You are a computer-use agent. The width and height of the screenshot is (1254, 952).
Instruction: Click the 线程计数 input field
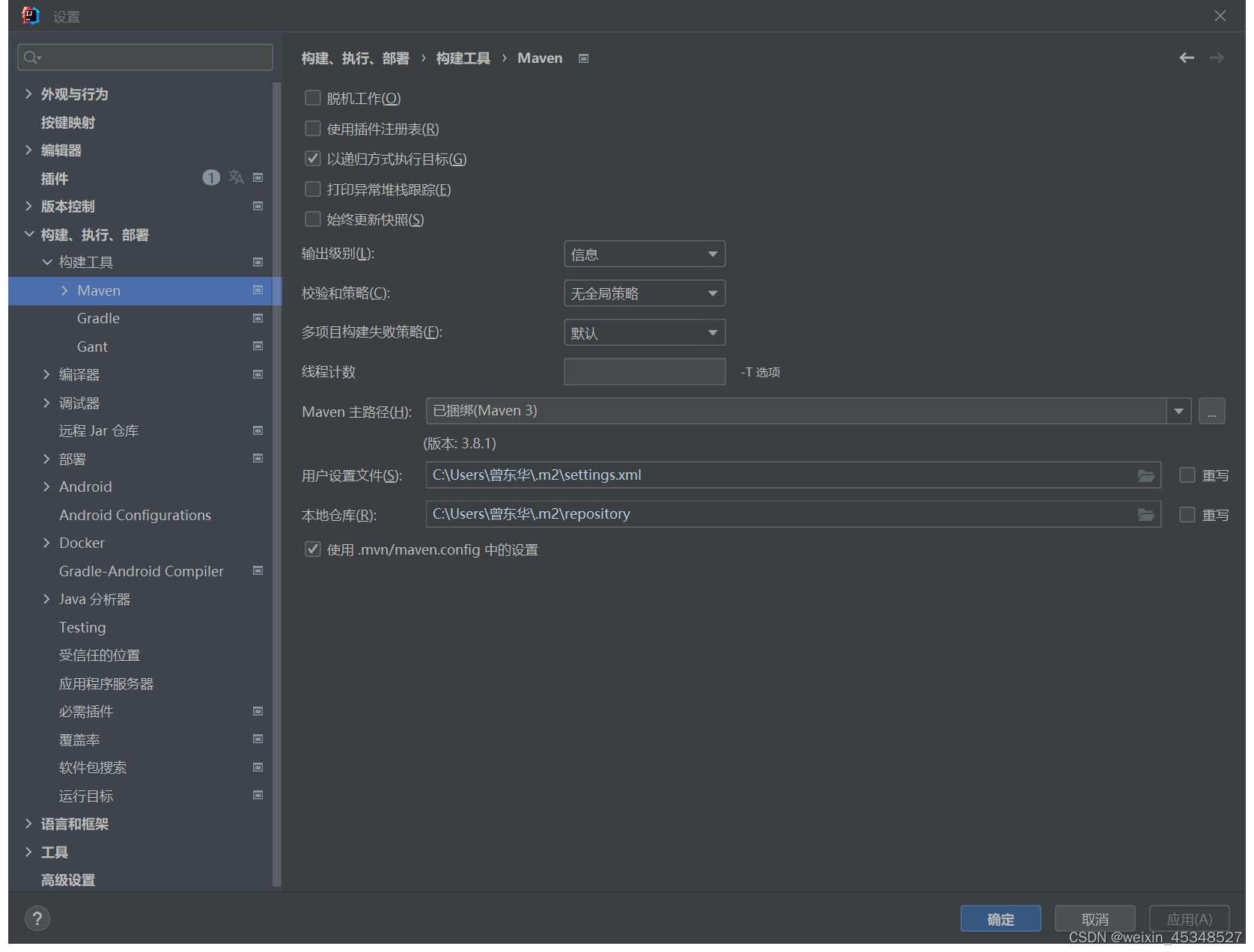[x=645, y=371]
